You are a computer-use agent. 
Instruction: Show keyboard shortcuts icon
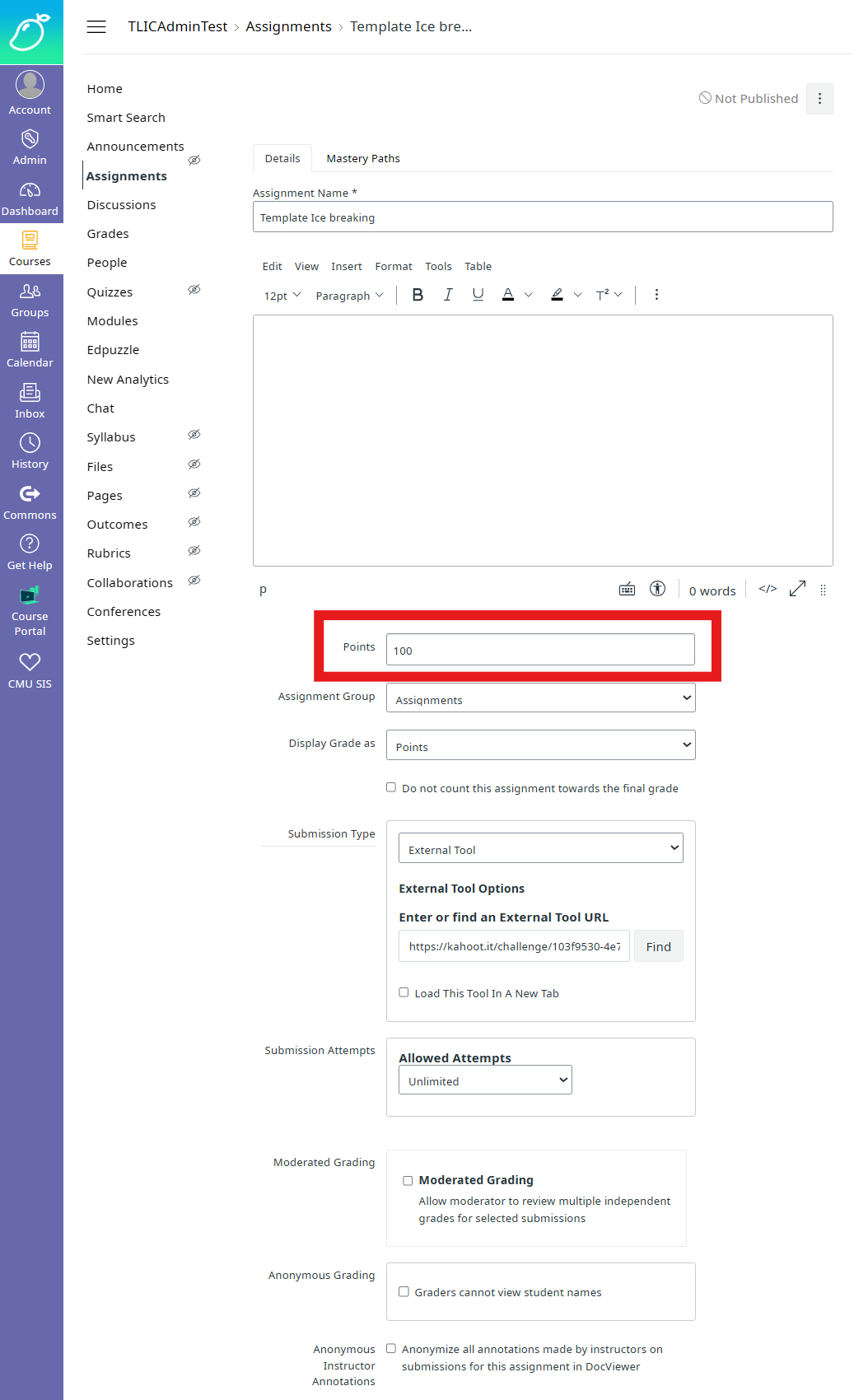(x=627, y=589)
